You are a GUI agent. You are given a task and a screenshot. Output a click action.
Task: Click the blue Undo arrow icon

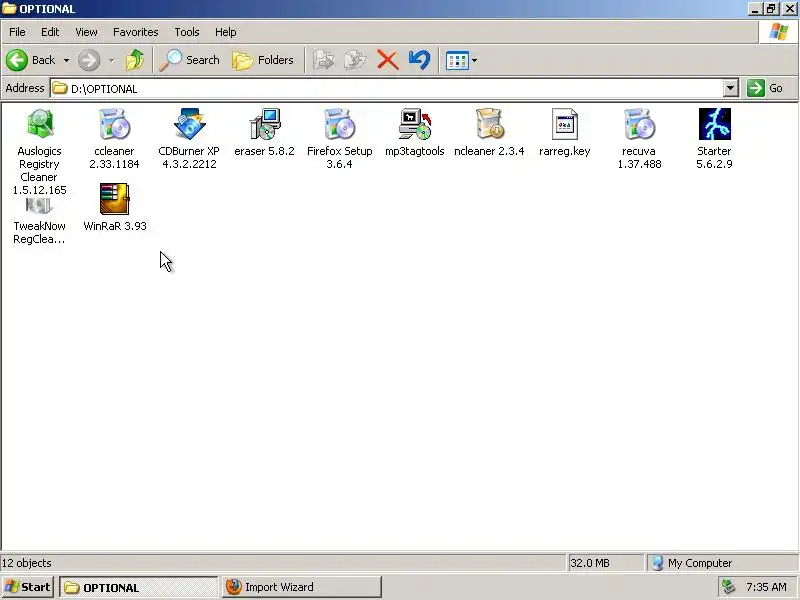pos(419,60)
